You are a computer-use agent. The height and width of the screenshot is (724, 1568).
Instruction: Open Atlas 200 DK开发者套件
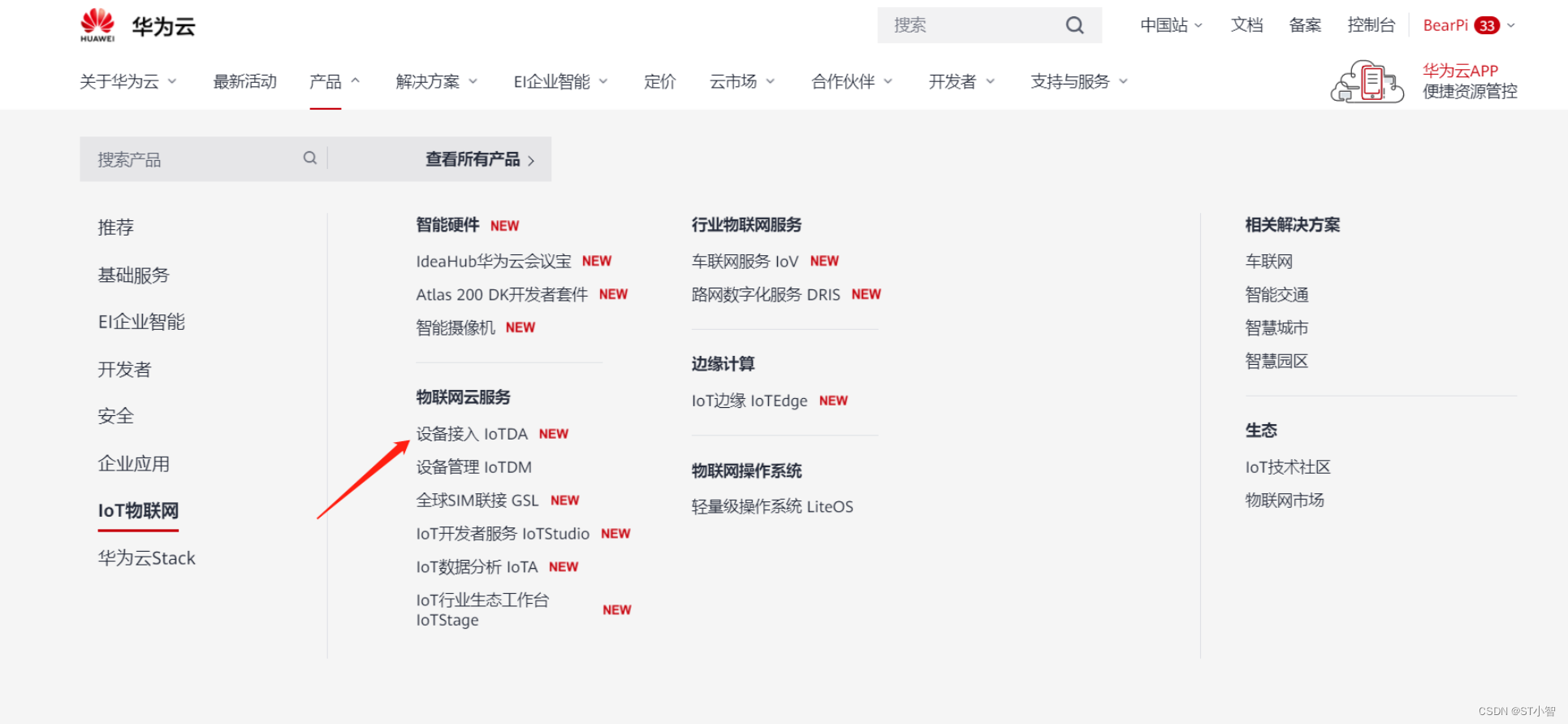point(502,294)
